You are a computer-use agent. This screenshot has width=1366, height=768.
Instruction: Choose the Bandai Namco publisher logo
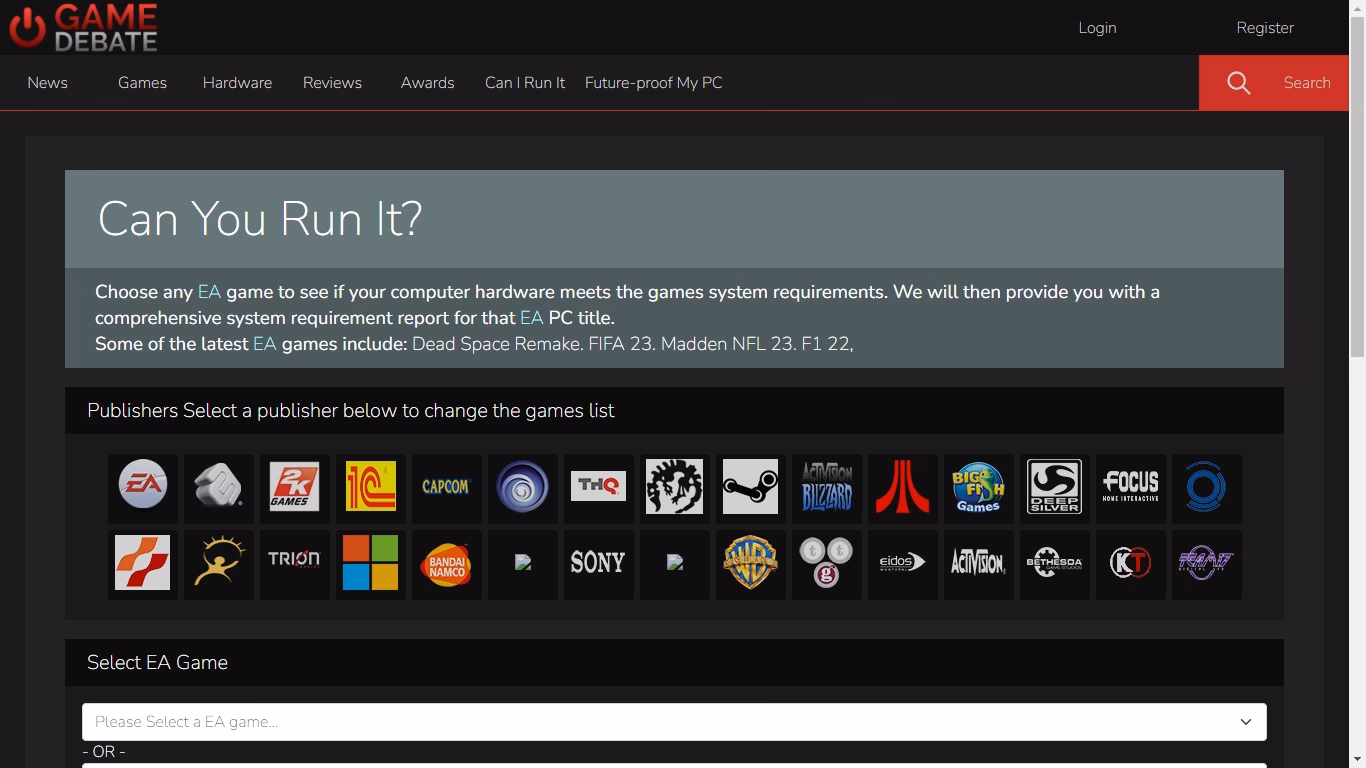click(x=447, y=563)
